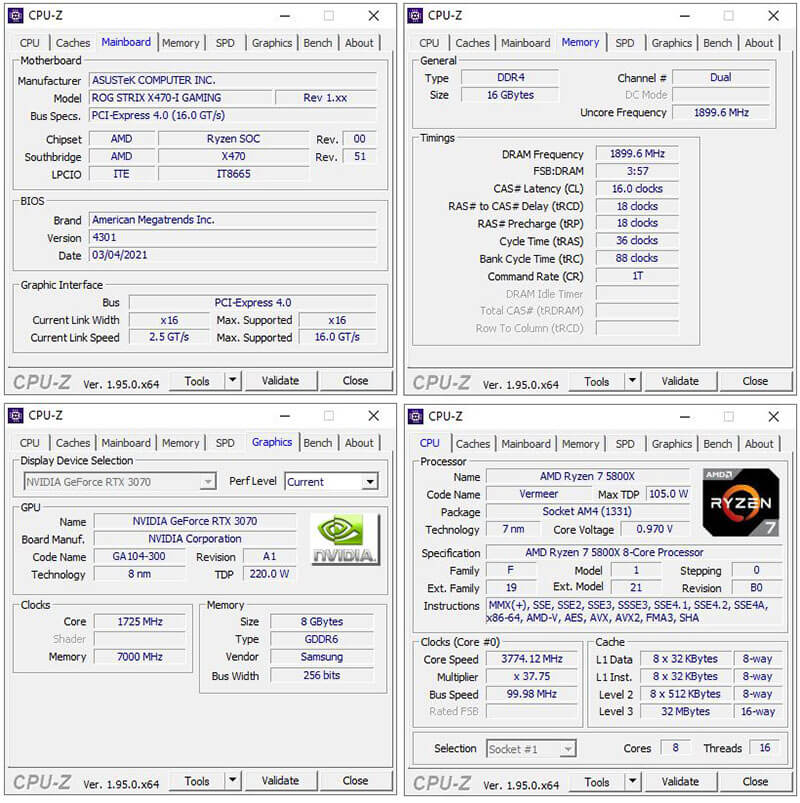This screenshot has width=800, height=803.
Task: Click BIOS version field '4301'
Action: pos(233,237)
